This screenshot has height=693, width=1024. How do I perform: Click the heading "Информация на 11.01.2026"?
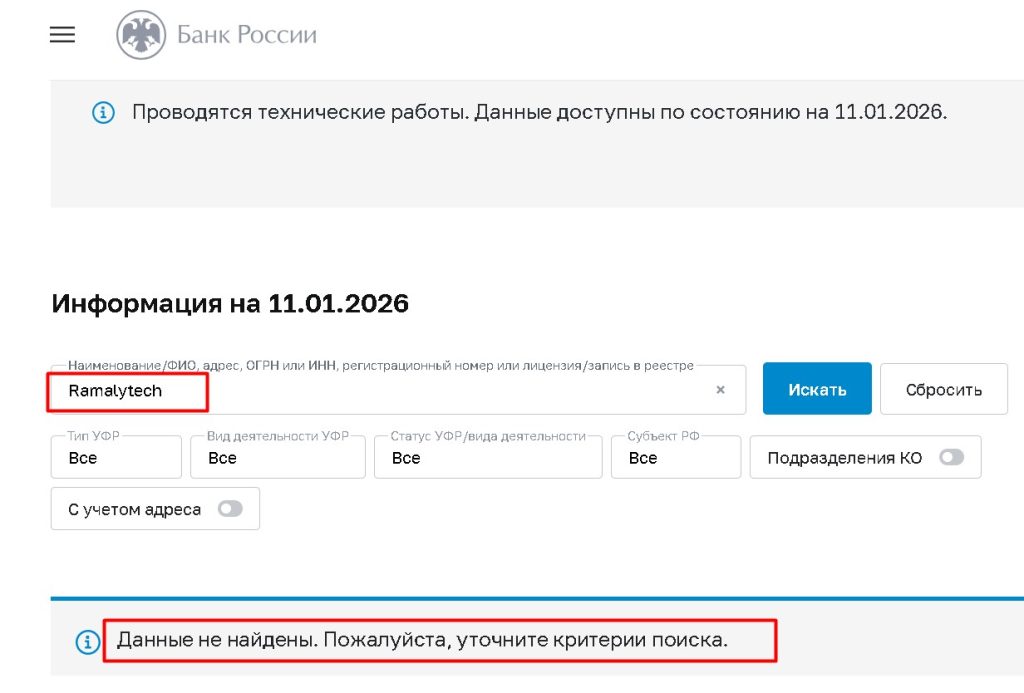(230, 303)
